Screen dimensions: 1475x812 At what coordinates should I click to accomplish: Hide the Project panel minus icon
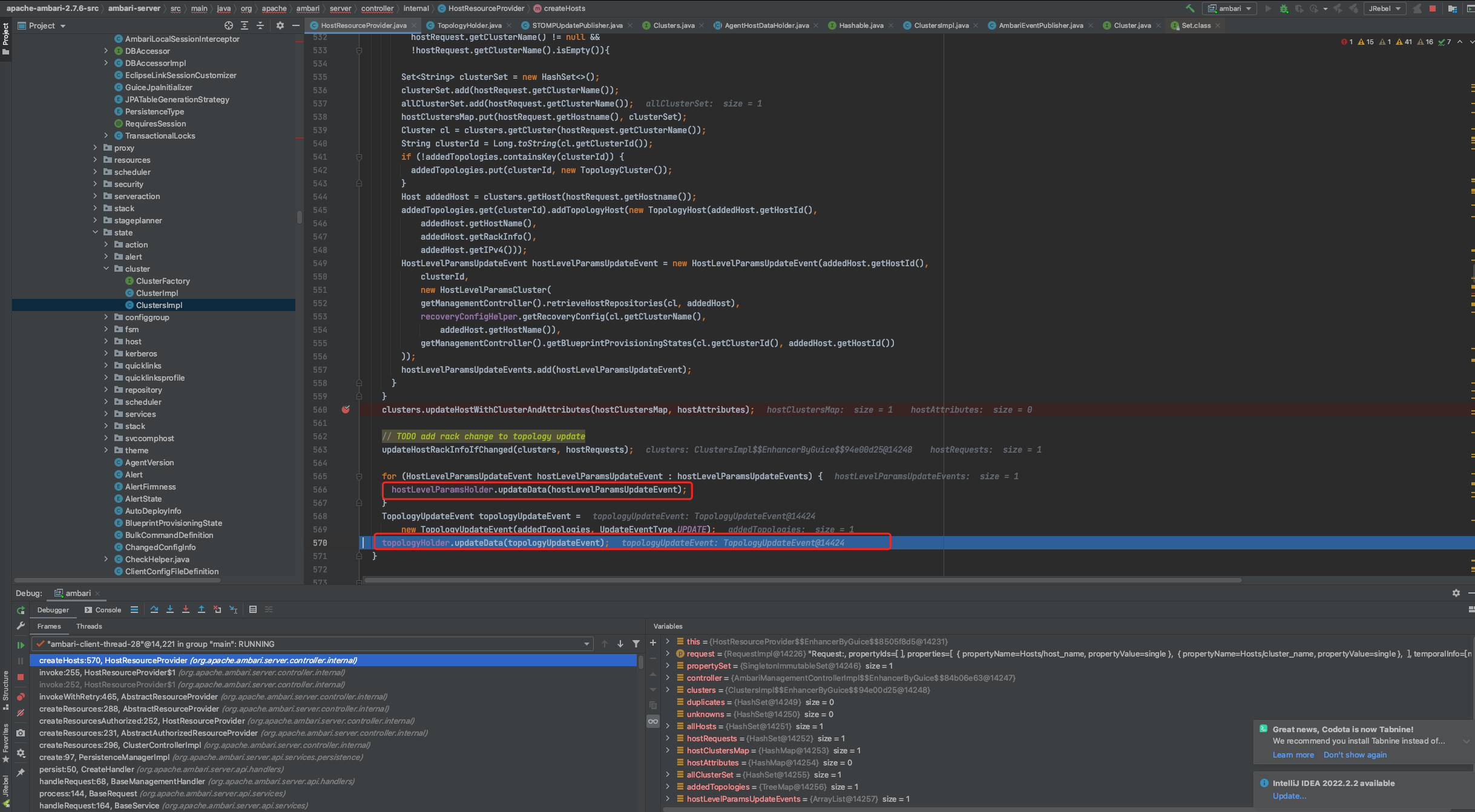295,25
